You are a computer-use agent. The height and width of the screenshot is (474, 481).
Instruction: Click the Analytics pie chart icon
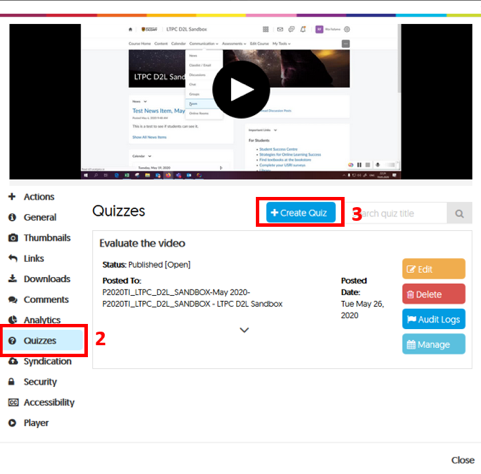pos(13,320)
